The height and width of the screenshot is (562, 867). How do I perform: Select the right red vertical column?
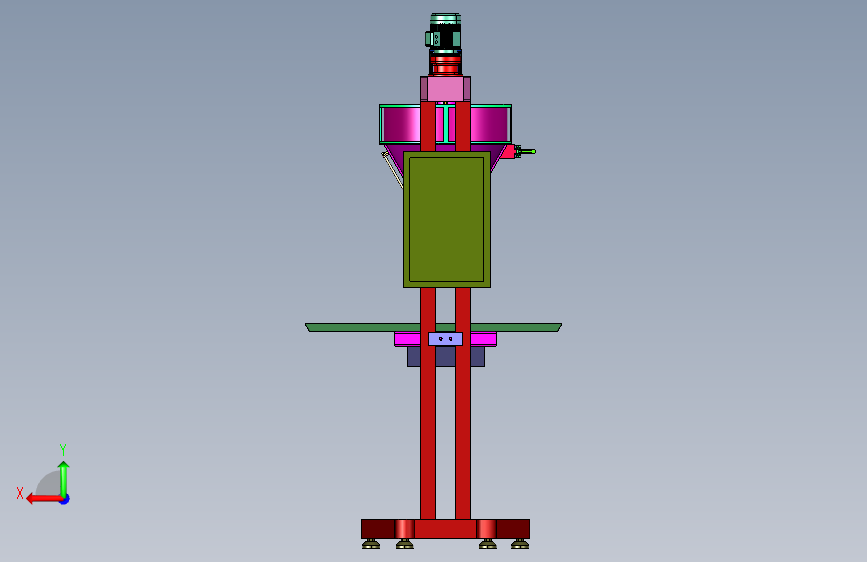point(463,404)
